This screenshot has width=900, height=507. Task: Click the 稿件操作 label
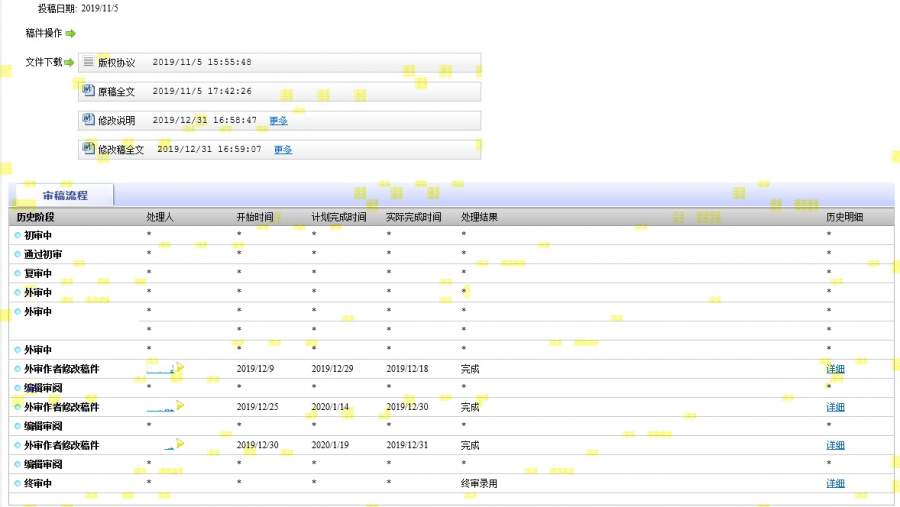click(x=44, y=33)
